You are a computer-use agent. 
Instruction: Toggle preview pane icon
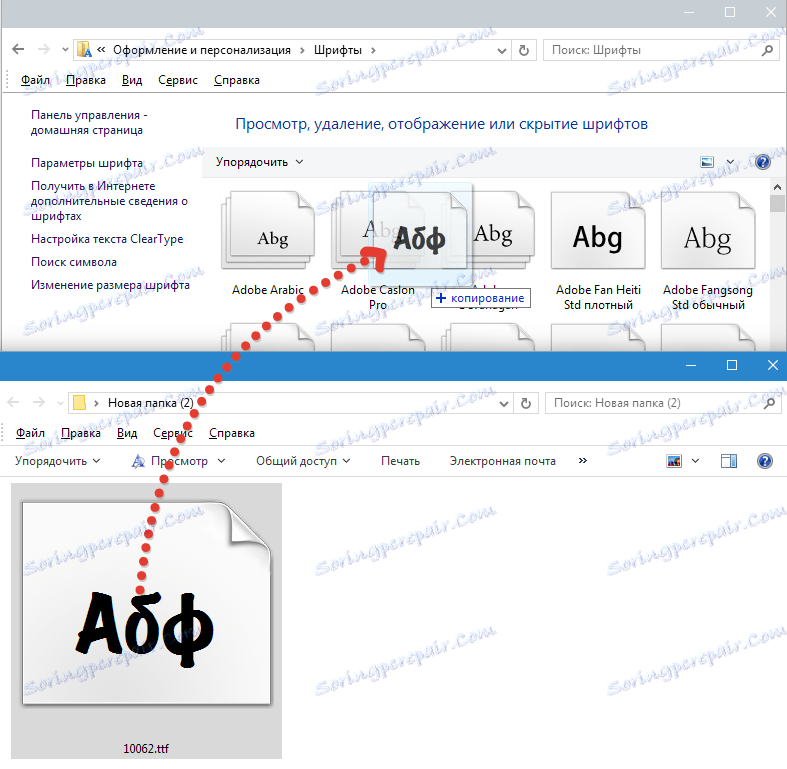click(x=729, y=461)
